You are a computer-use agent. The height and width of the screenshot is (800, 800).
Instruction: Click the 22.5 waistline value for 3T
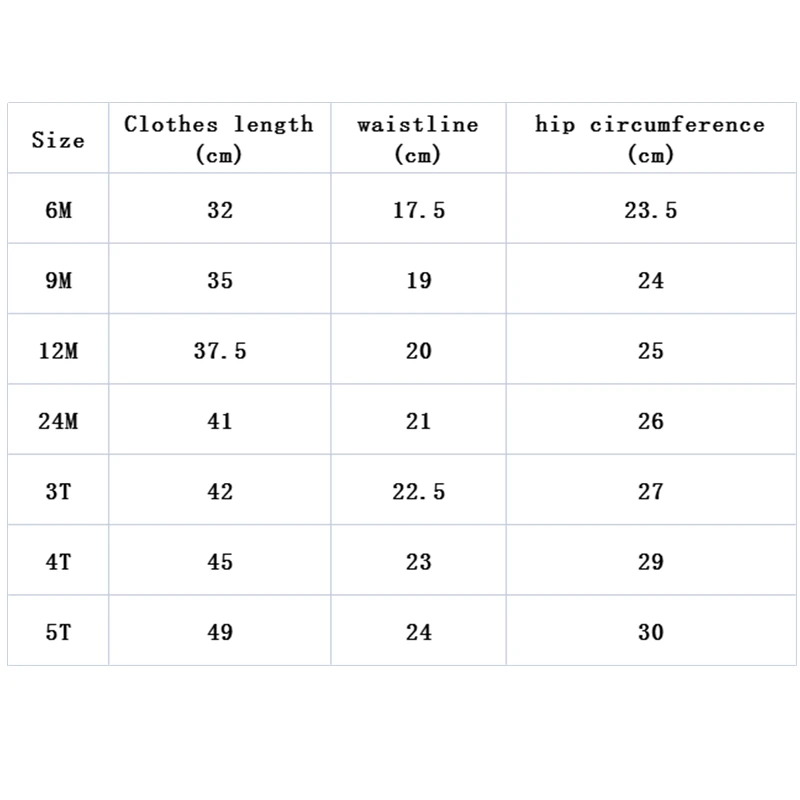tap(418, 492)
